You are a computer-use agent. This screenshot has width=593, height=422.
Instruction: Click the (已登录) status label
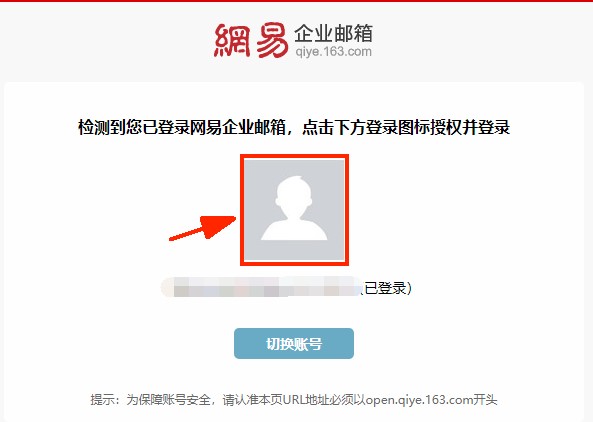tap(386, 288)
